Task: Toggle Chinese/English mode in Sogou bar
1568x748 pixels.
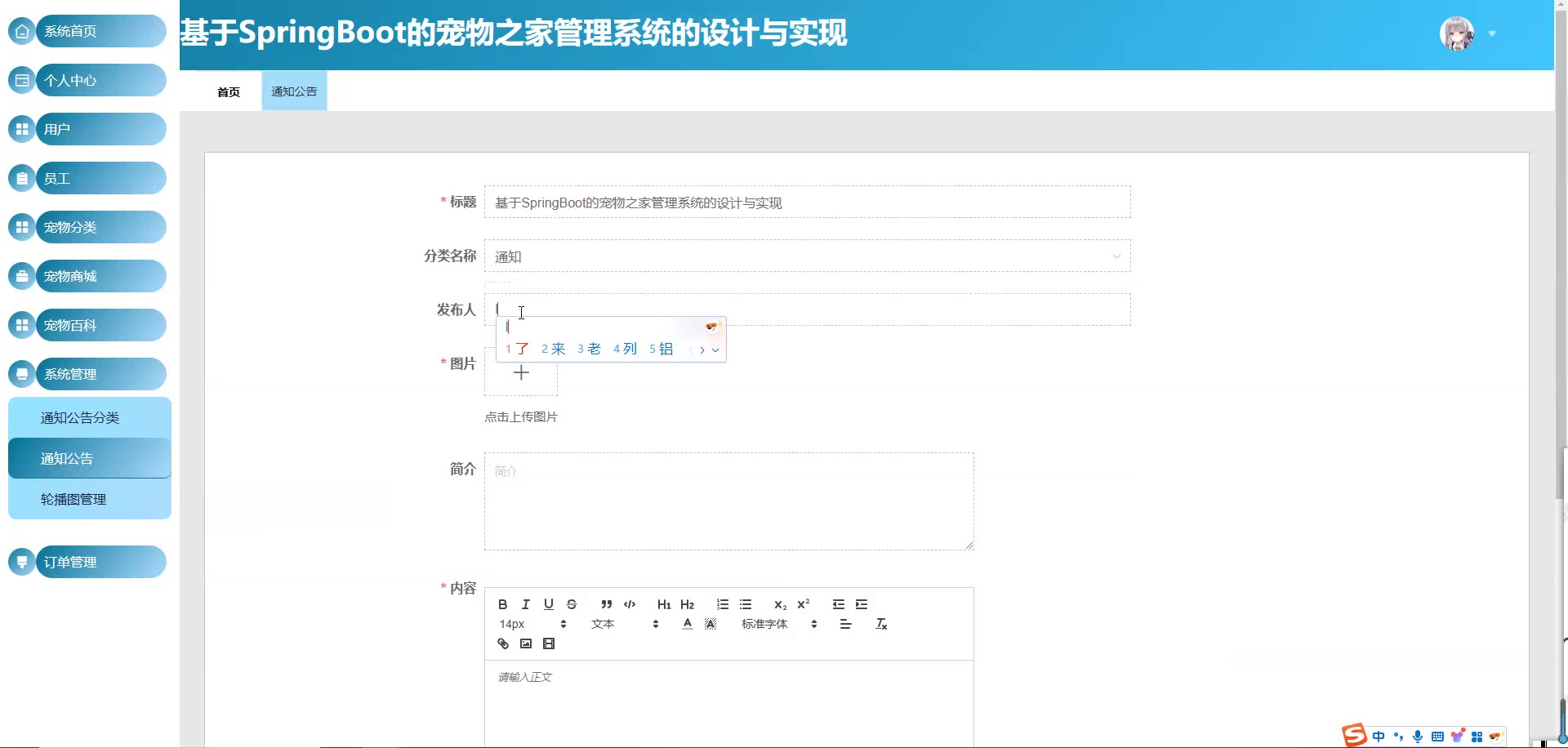Action: point(1379,737)
